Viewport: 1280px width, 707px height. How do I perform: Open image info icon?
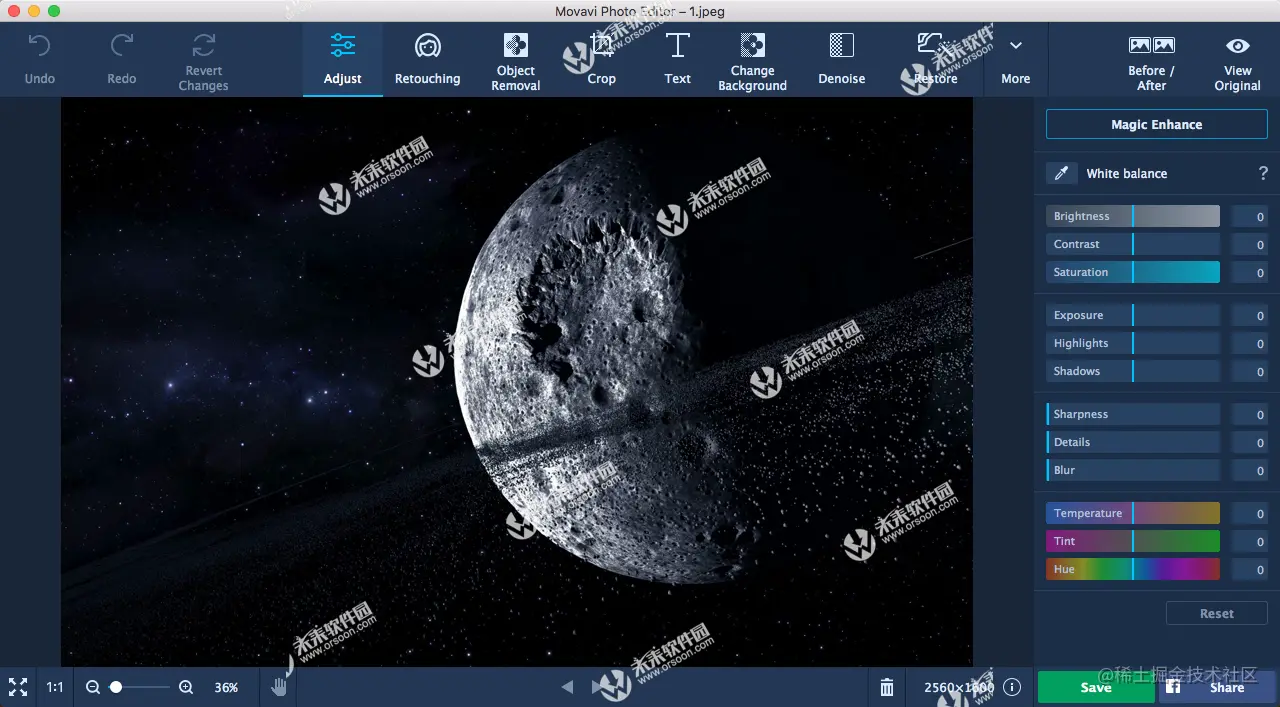coord(1012,687)
